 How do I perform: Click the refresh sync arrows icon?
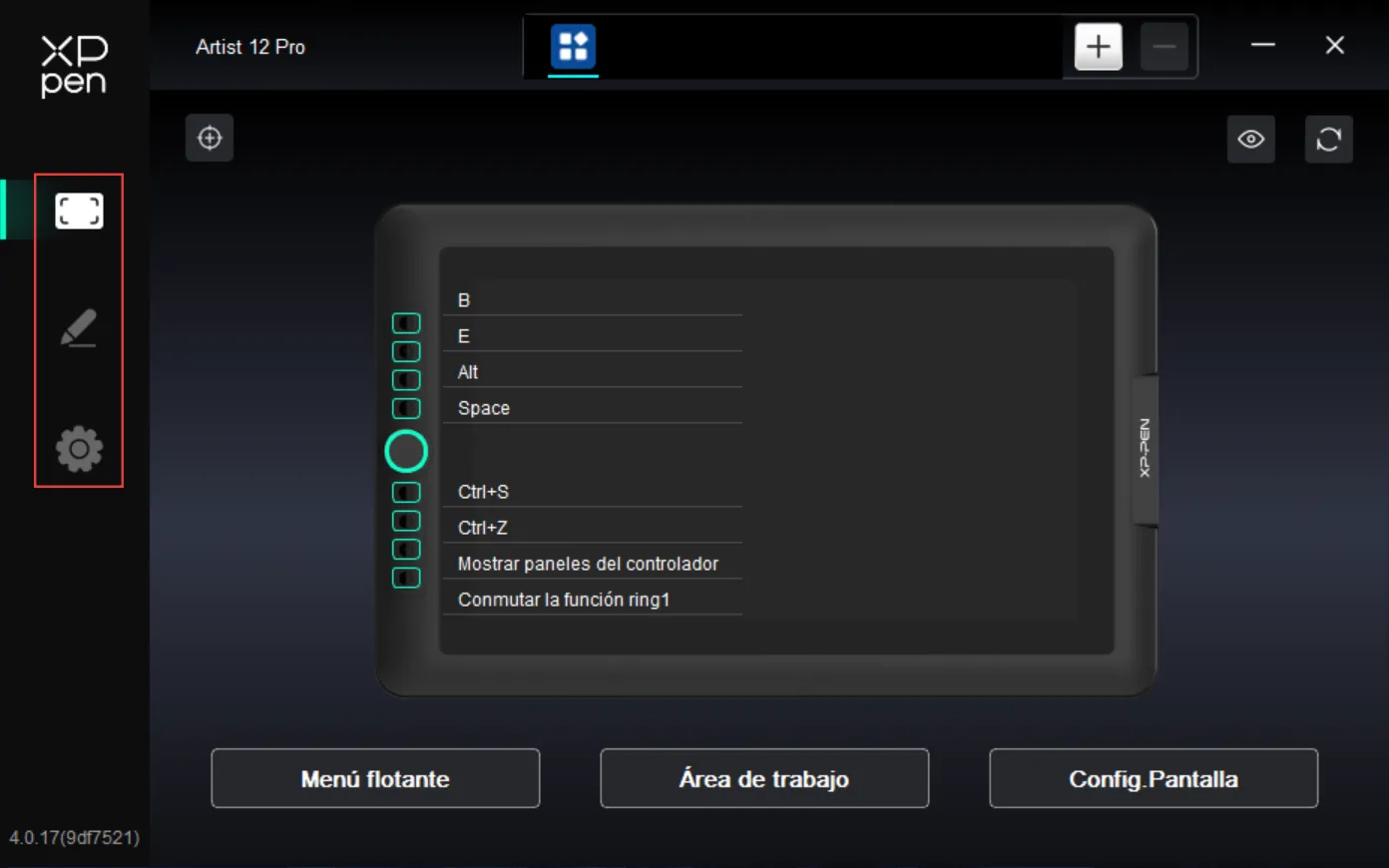point(1329,139)
